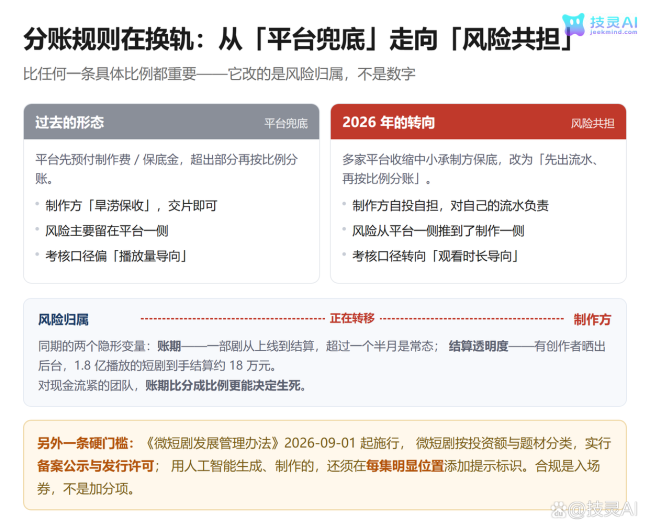Click the 风险归属 label

coord(63,319)
